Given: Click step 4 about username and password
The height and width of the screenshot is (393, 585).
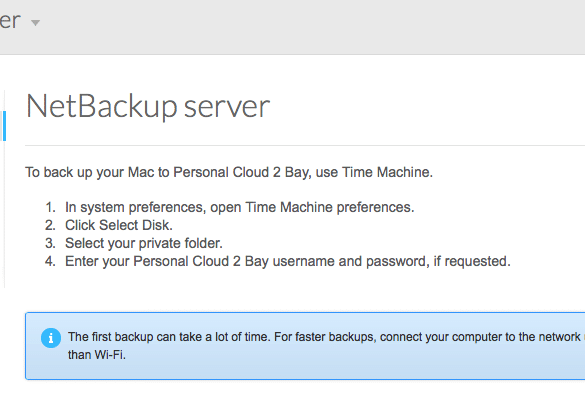Looking at the screenshot, I should 288,261.
